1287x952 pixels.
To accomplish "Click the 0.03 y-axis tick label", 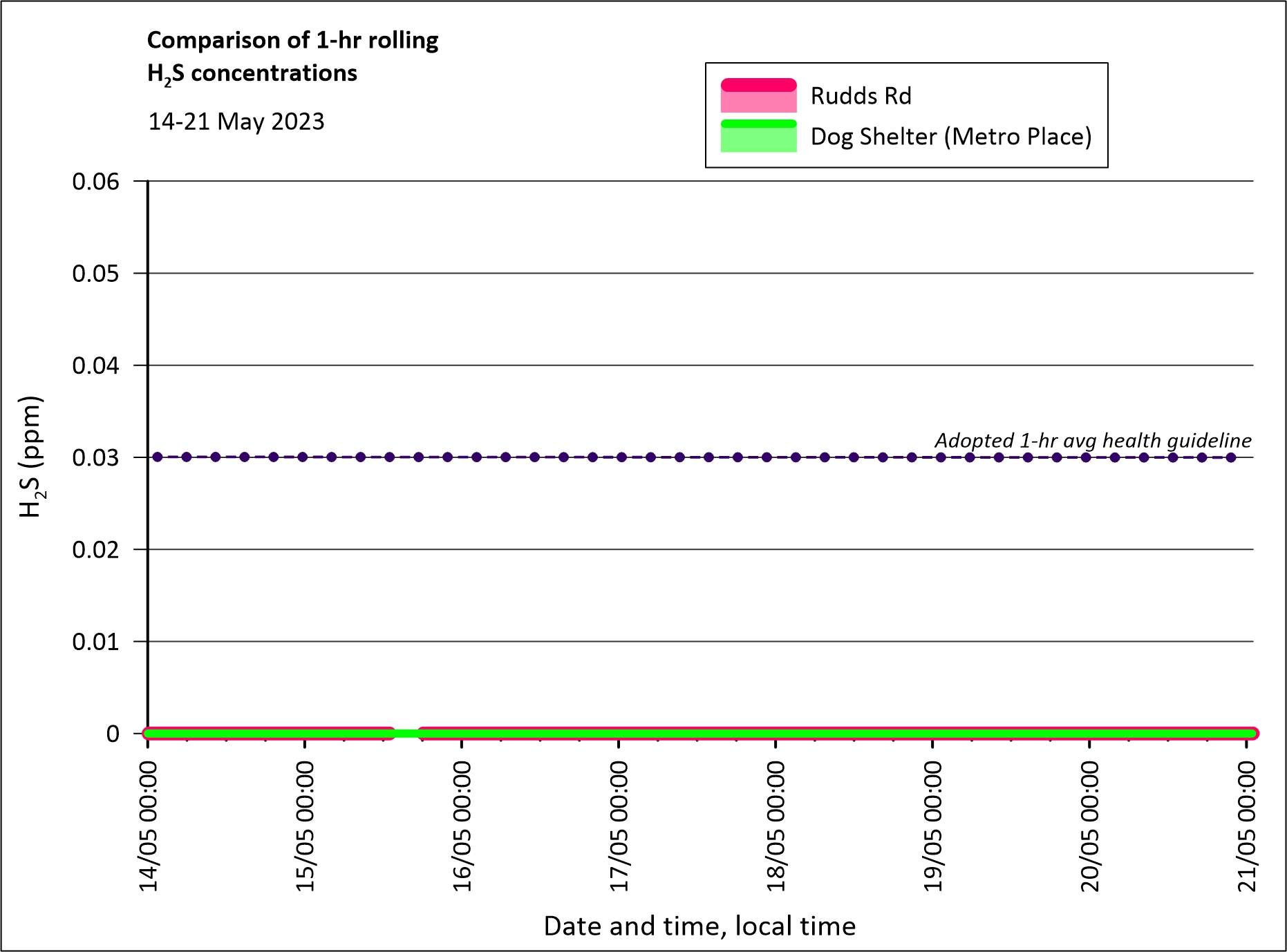I will (95, 457).
